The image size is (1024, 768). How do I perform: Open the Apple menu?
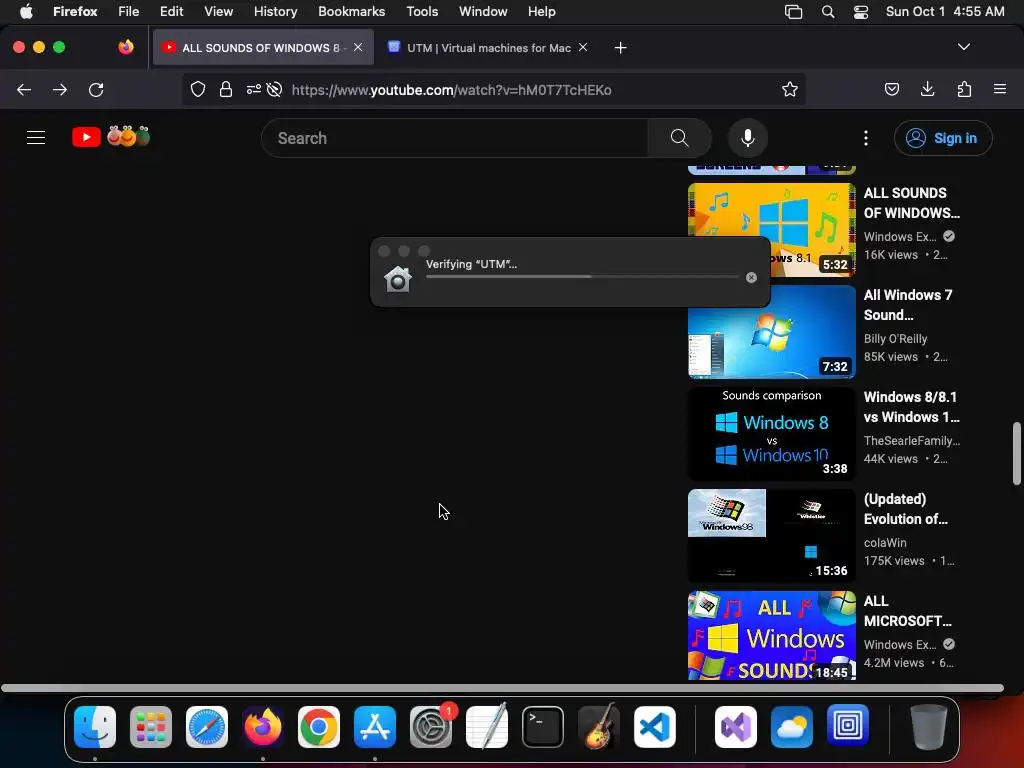26,11
